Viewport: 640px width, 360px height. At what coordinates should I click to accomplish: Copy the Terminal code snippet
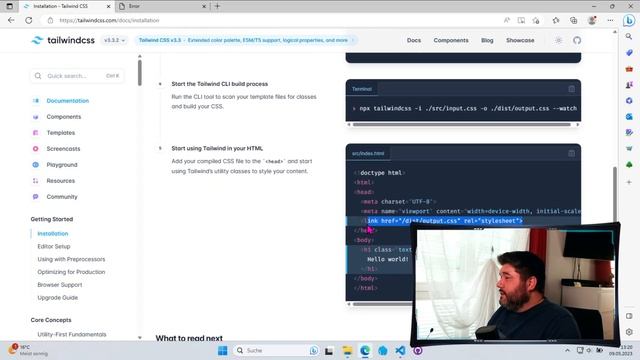571,89
